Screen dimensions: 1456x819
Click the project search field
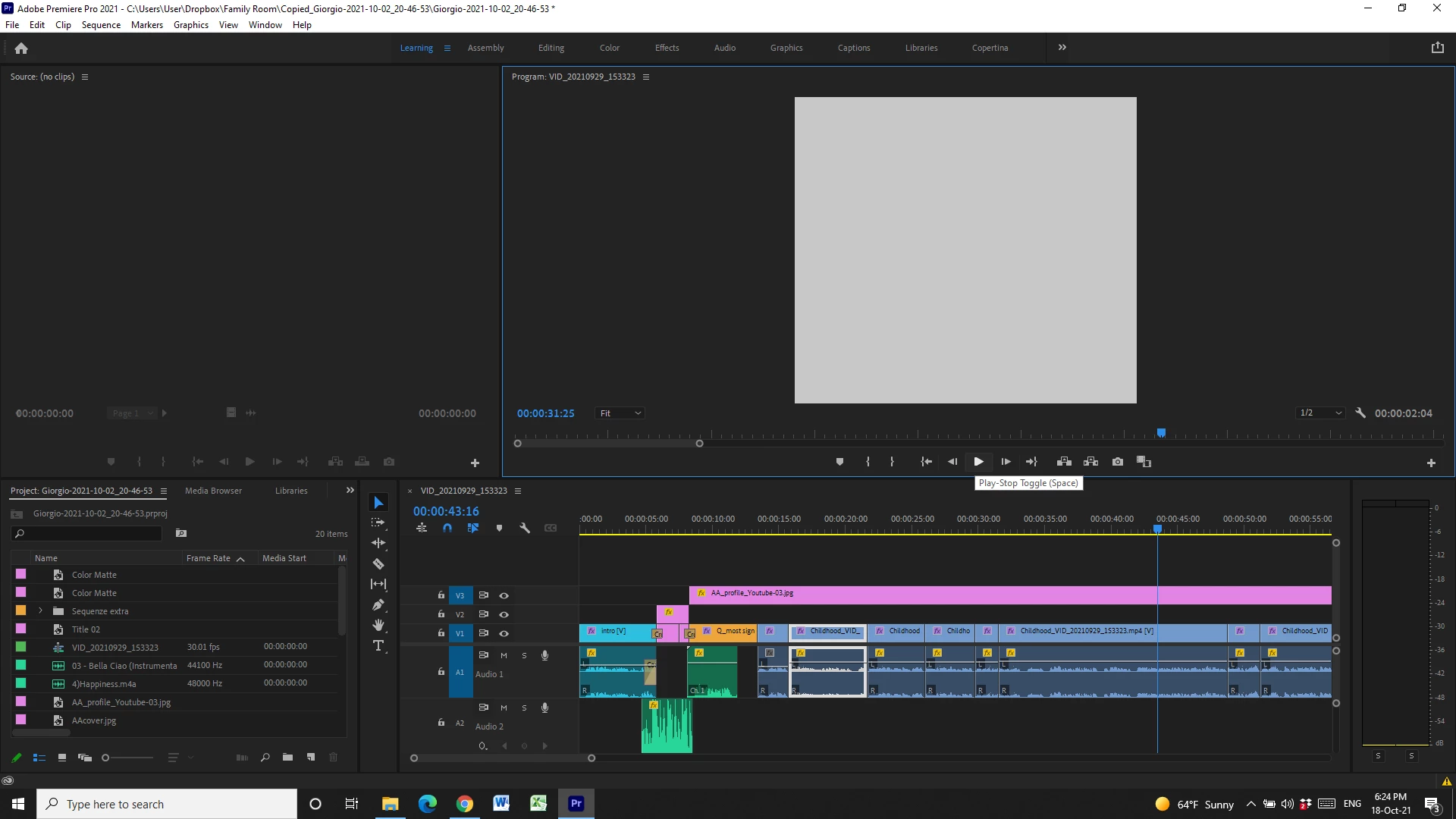pyautogui.click(x=91, y=534)
